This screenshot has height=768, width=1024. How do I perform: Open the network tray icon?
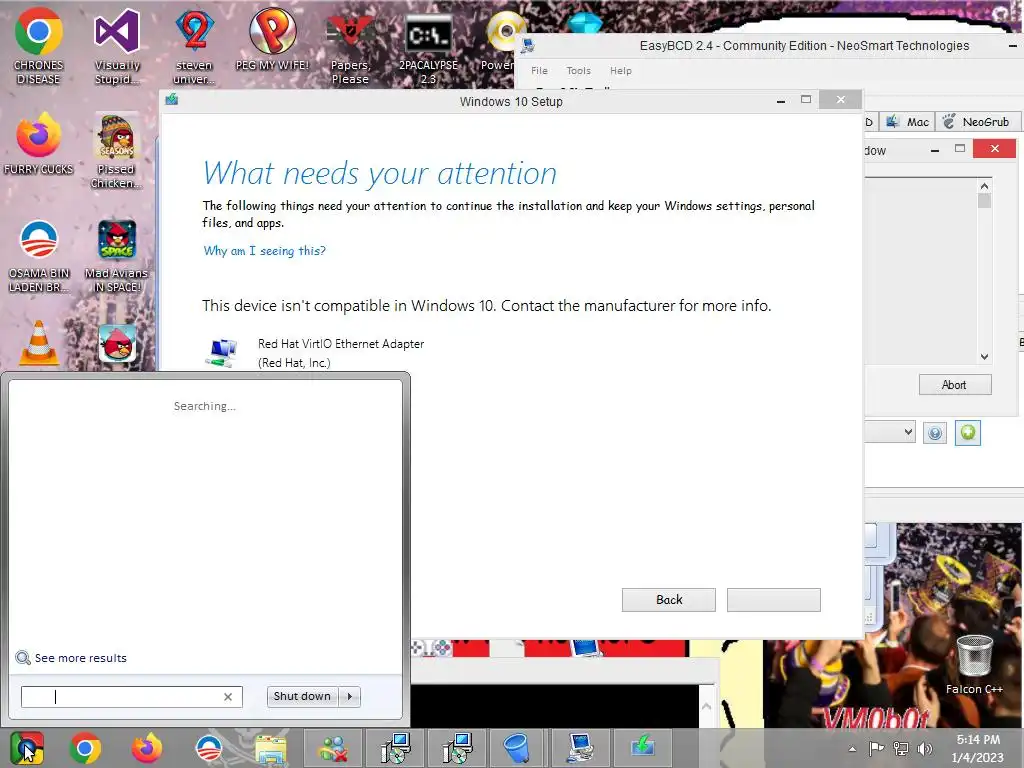901,749
